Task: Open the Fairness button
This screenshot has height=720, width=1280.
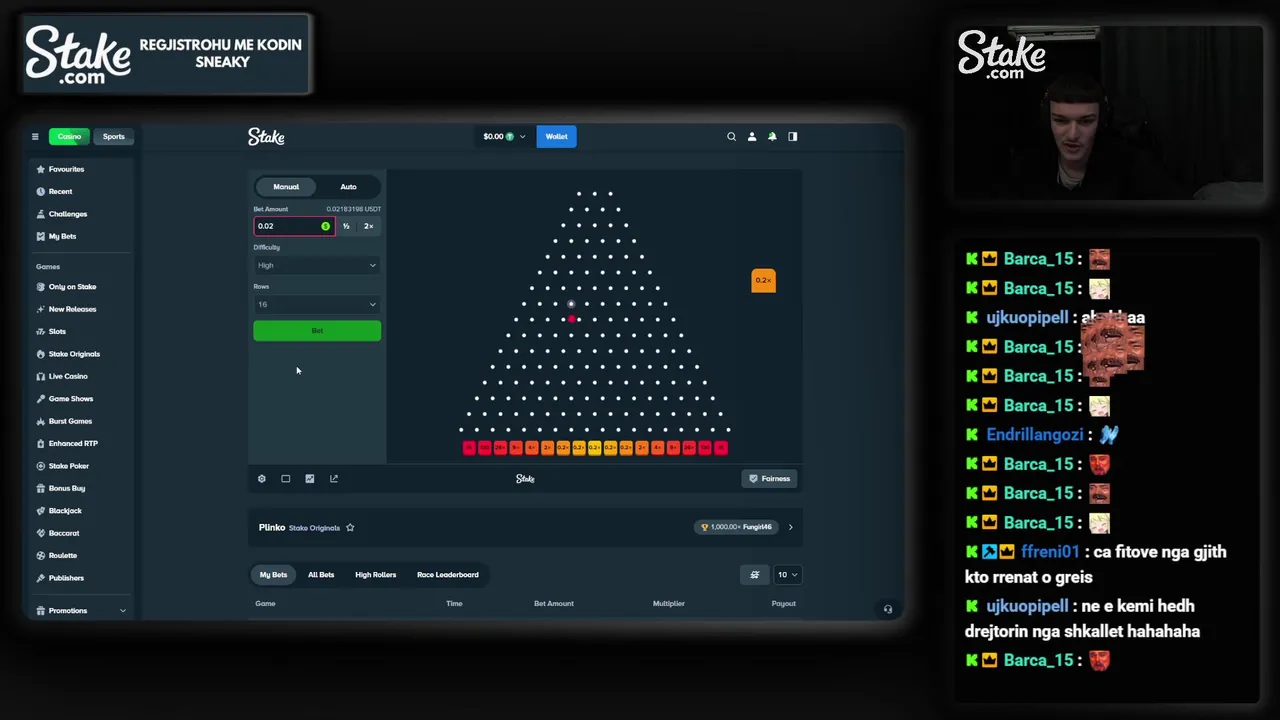Action: pyautogui.click(x=770, y=479)
